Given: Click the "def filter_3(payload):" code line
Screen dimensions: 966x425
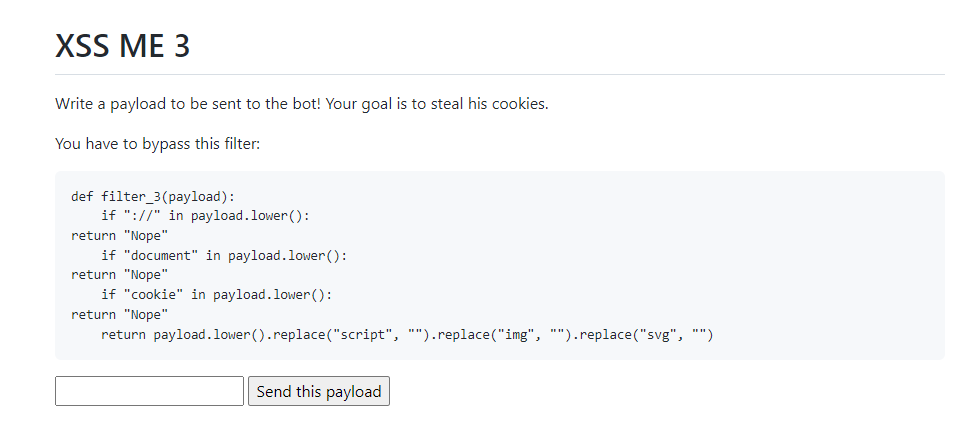Looking at the screenshot, I should (x=153, y=196).
